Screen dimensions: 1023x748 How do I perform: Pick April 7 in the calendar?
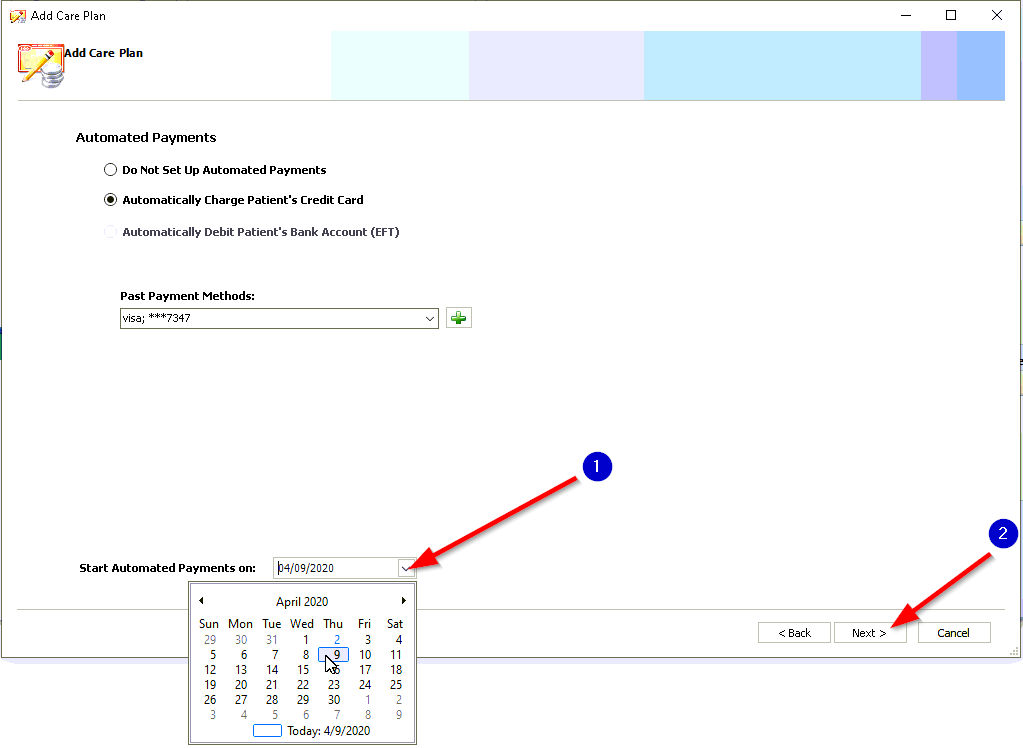click(x=275, y=655)
